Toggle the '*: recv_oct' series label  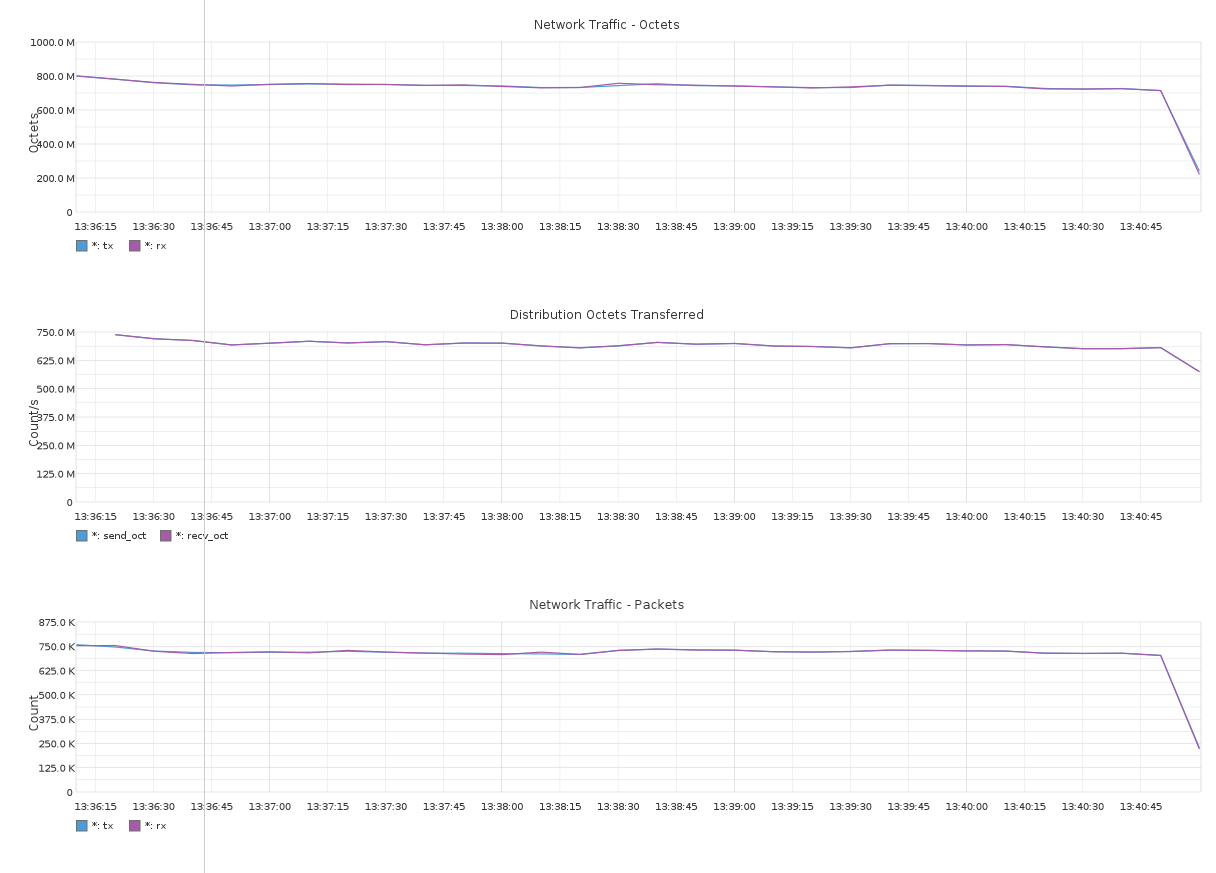pyautogui.click(x=202, y=536)
